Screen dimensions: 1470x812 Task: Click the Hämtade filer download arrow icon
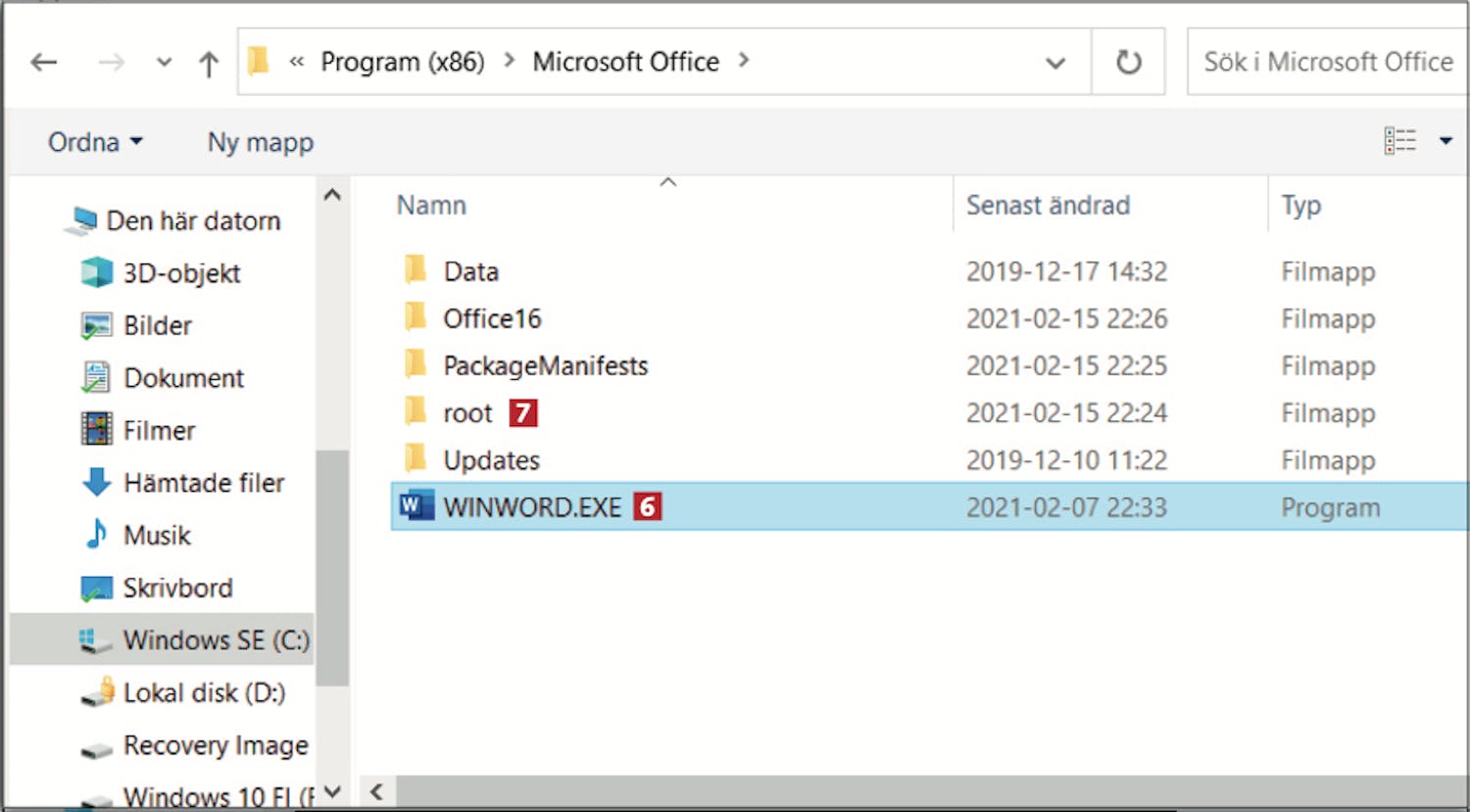pos(97,482)
